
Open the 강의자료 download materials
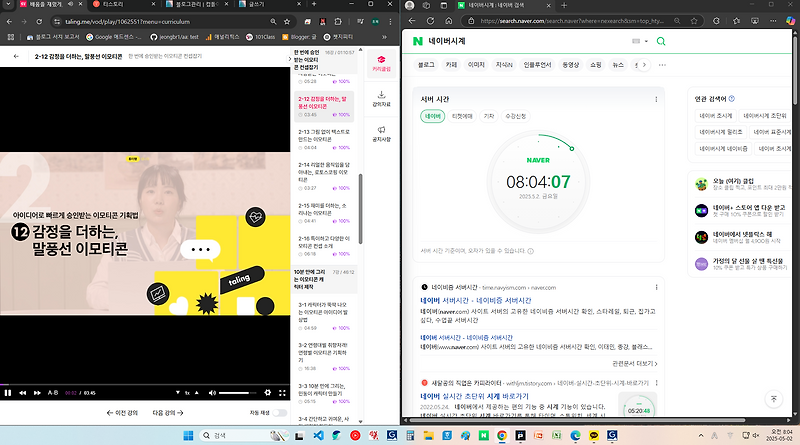tap(381, 98)
